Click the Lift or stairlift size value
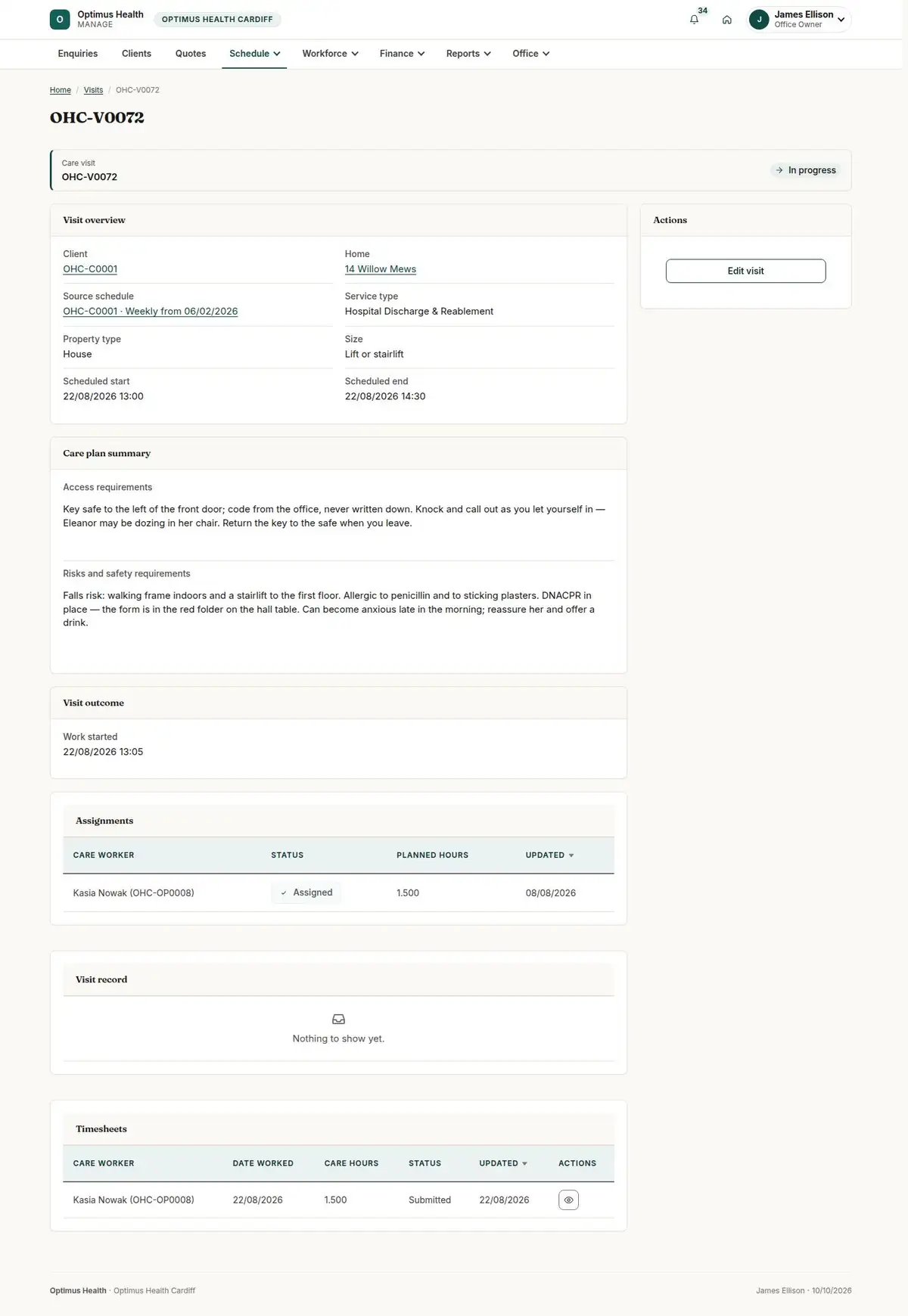Image resolution: width=908 pixels, height=1316 pixels. 375,354
